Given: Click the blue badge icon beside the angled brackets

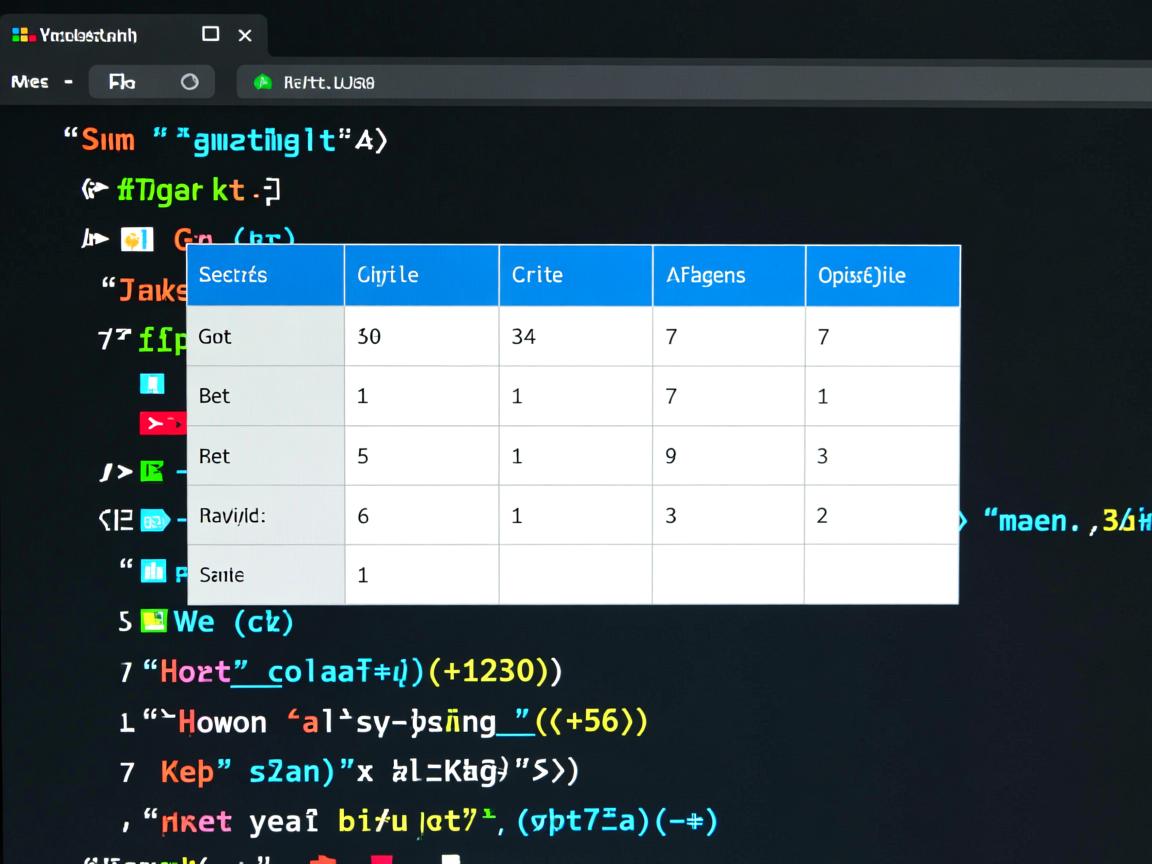Looking at the screenshot, I should (x=155, y=520).
